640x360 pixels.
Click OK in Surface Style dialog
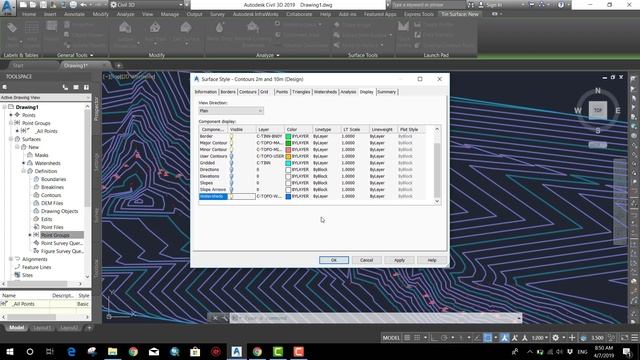[x=334, y=260]
